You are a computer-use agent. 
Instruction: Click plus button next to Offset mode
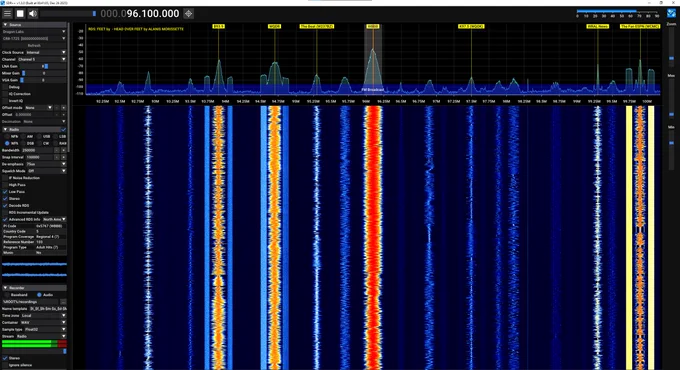(64, 108)
